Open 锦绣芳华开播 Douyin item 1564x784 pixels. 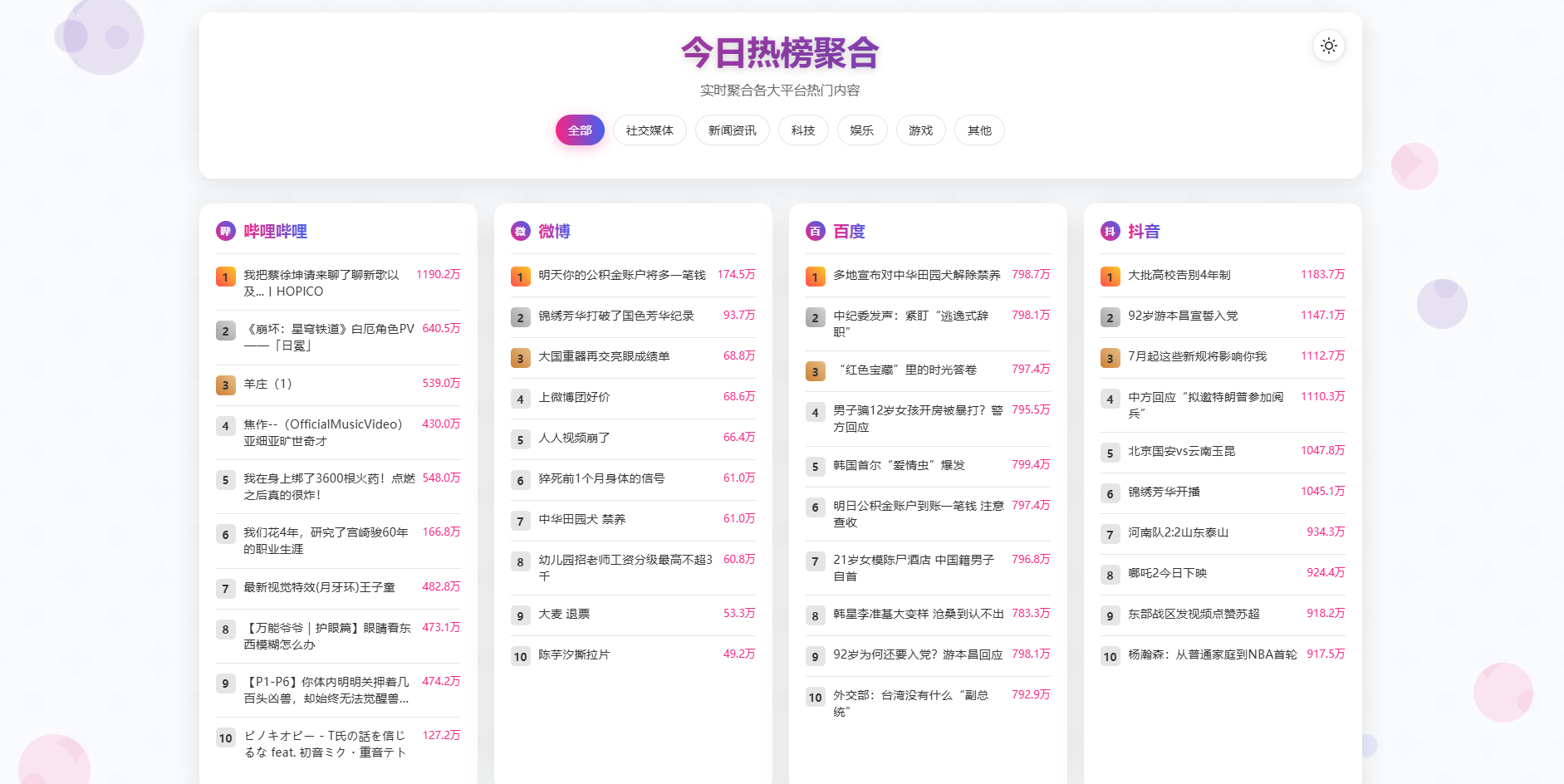coord(1164,492)
